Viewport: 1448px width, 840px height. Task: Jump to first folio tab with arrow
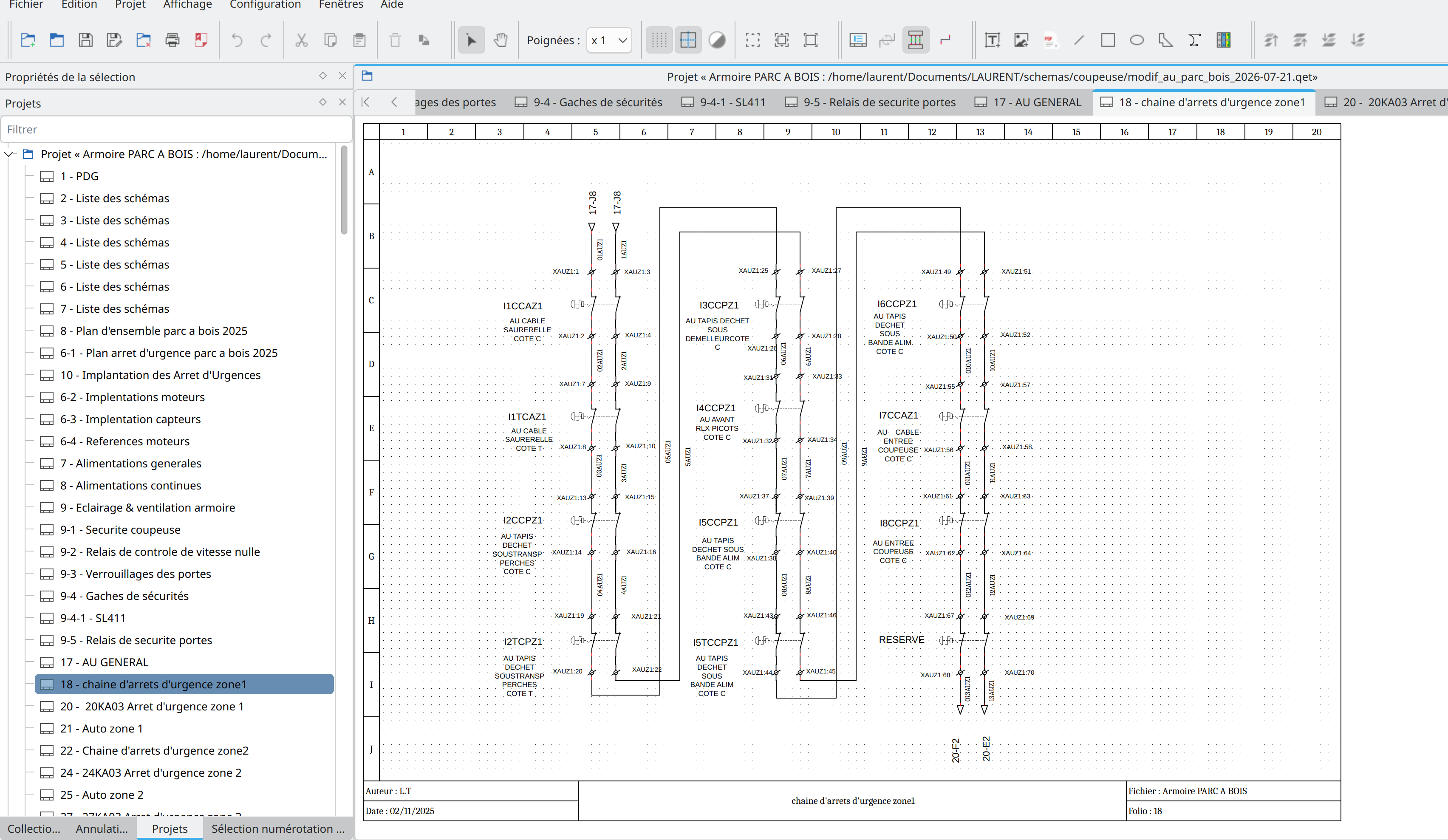[365, 102]
